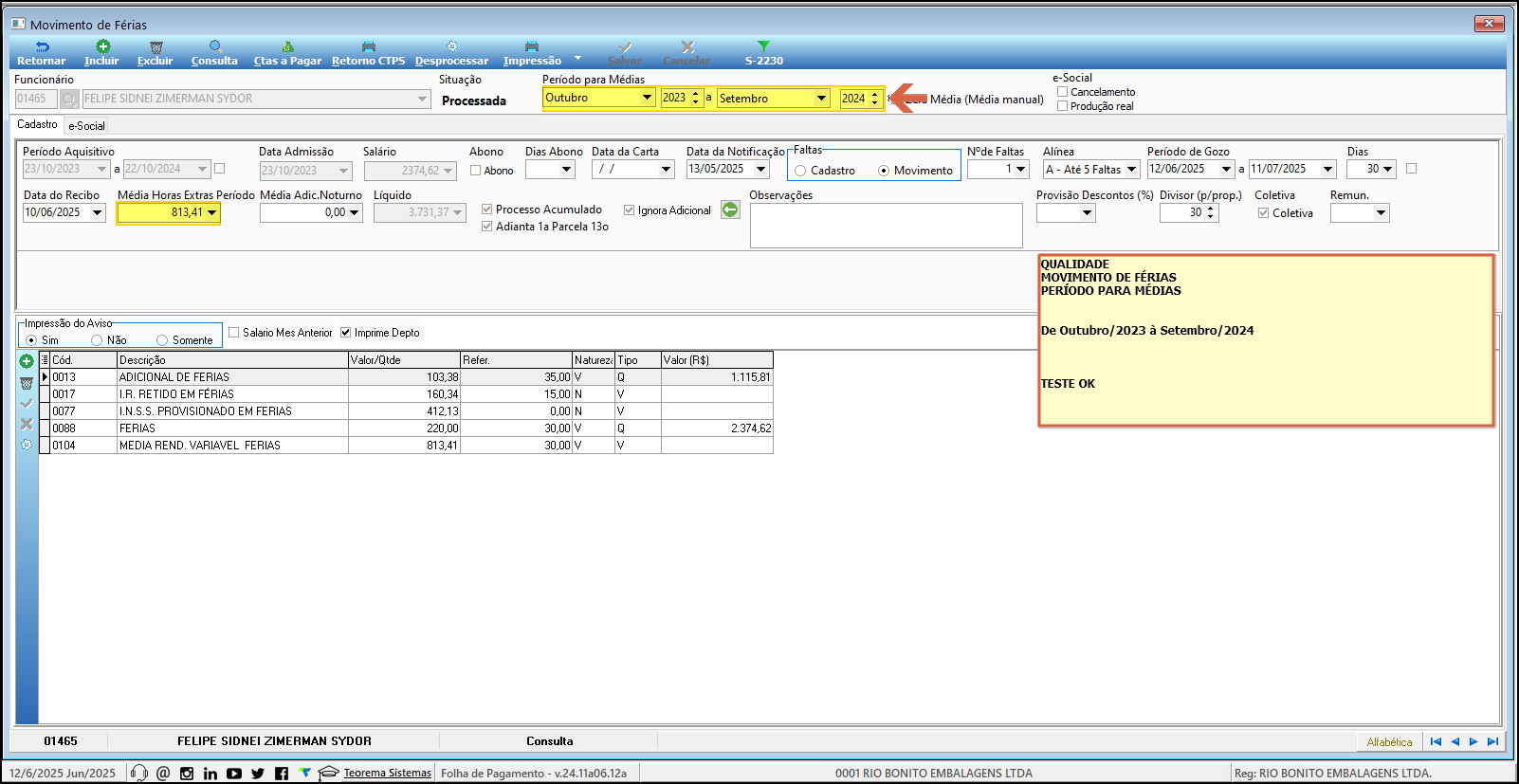
Task: Open Nº de Faltas dropdown
Action: (x=1021, y=170)
